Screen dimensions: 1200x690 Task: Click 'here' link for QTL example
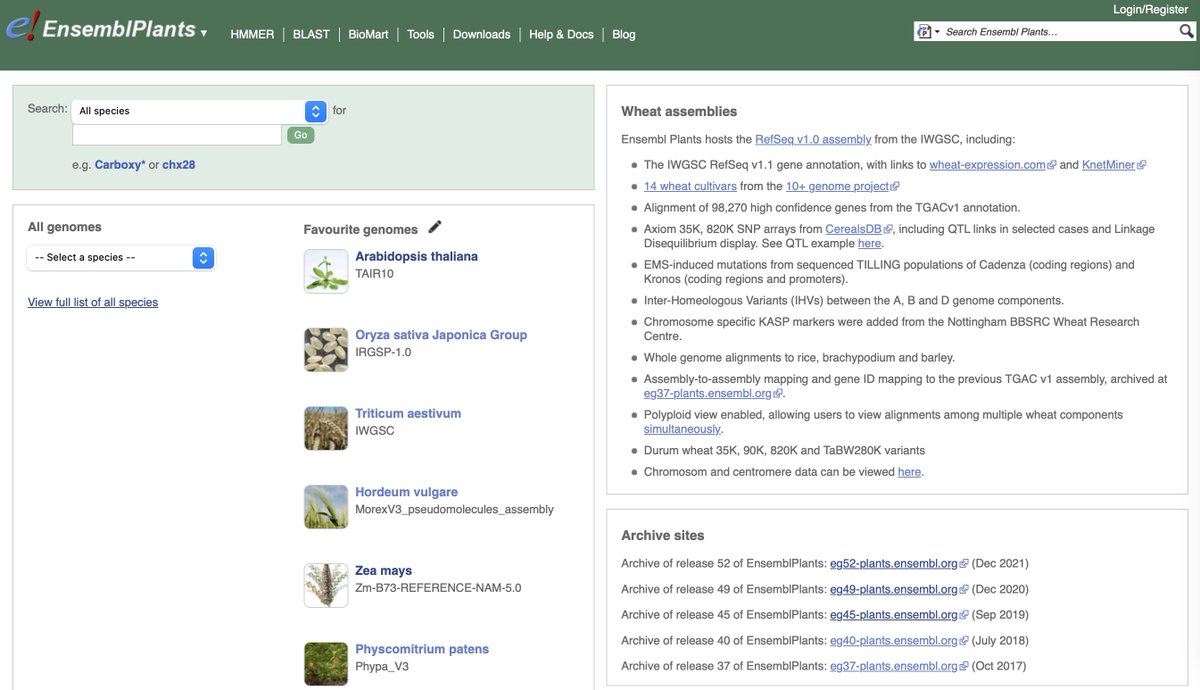point(869,243)
